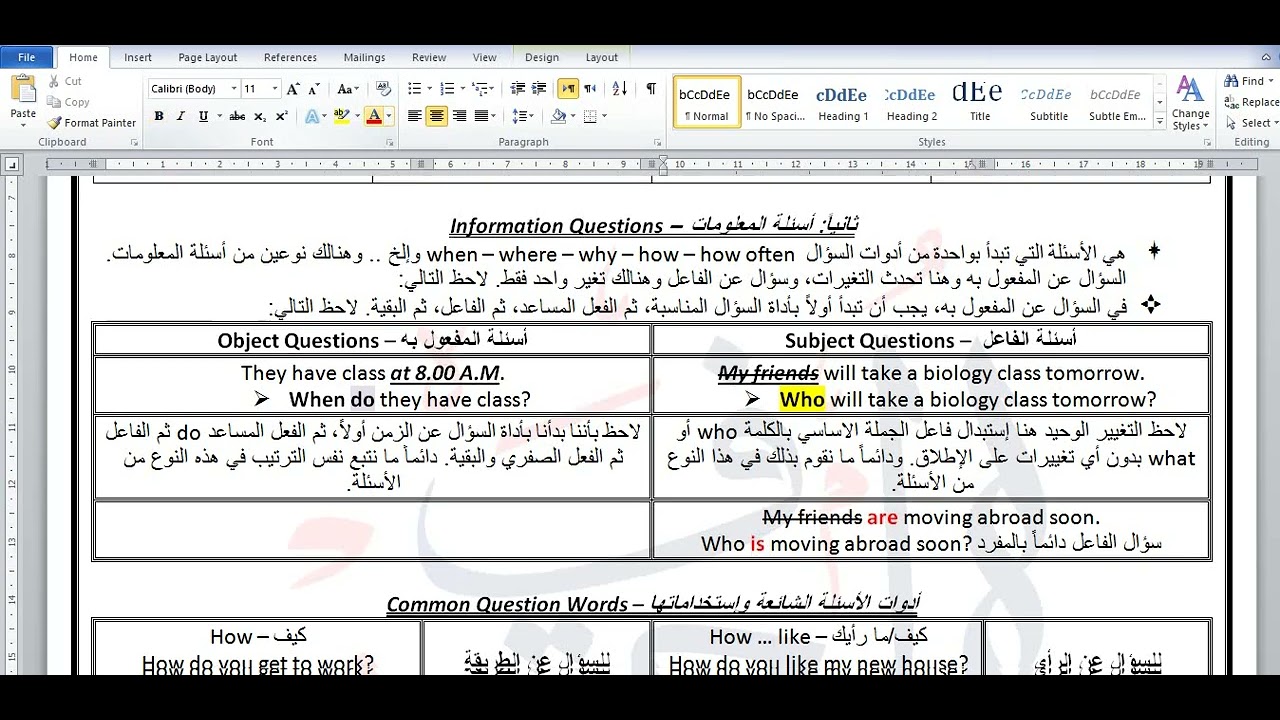Apply Subtitle style

(1048, 103)
